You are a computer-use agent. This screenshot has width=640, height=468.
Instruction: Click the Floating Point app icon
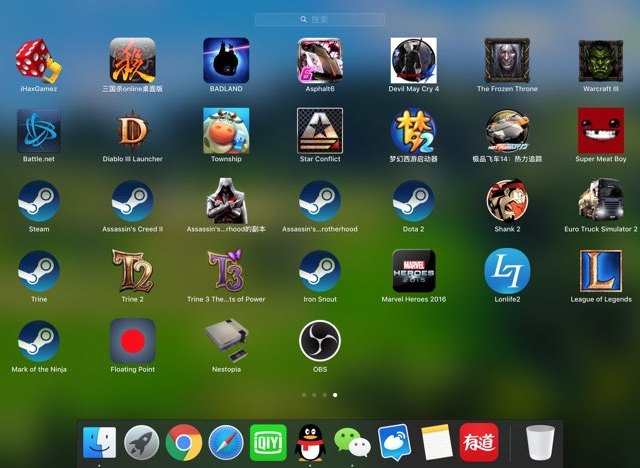tap(132, 341)
